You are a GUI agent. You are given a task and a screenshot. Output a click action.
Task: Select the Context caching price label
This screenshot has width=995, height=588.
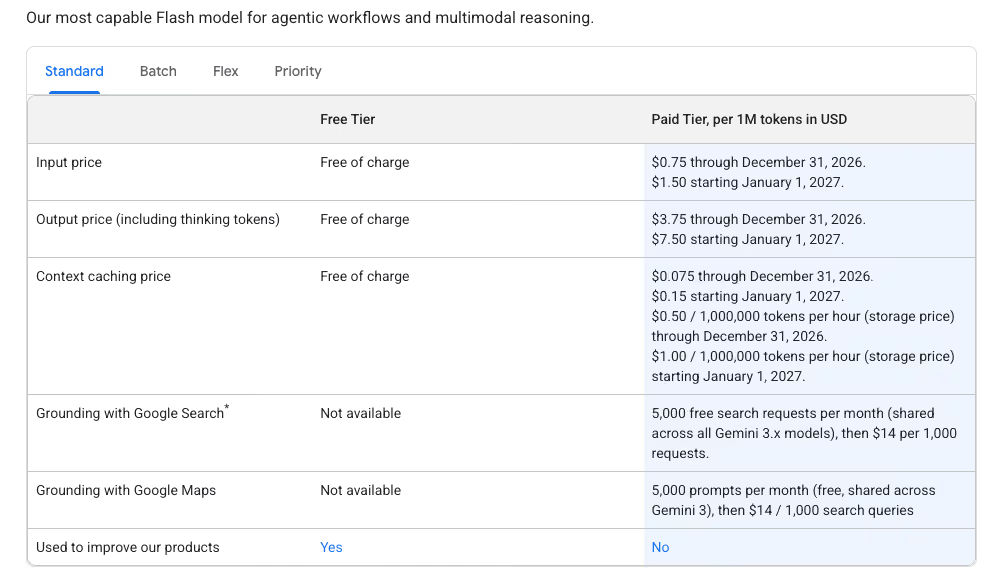103,277
